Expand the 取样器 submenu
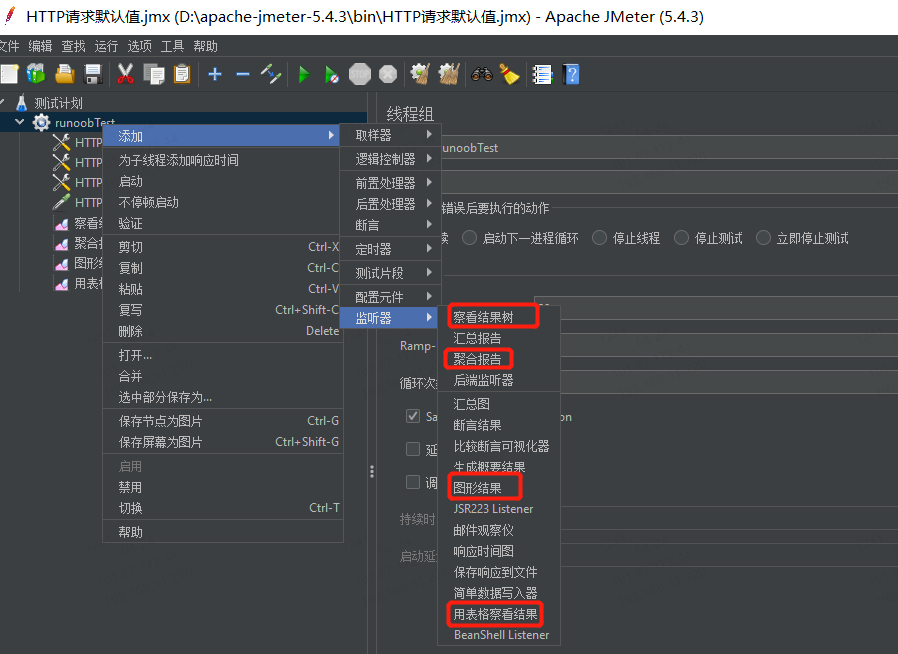The image size is (898, 654). [x=391, y=135]
